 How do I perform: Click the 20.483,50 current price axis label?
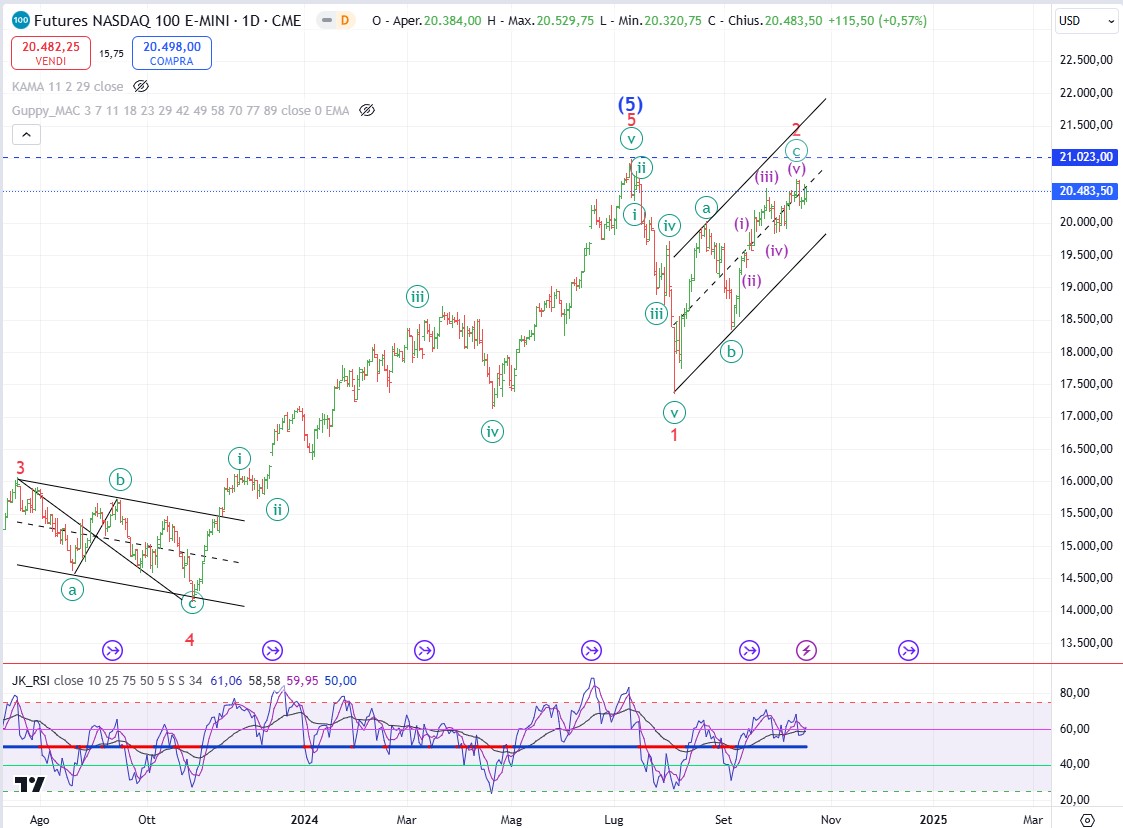tap(1086, 191)
